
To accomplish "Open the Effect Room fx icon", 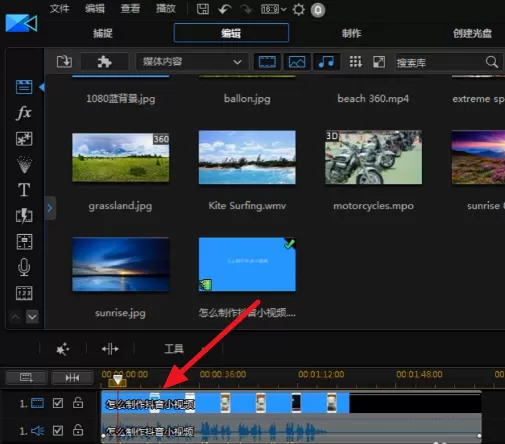I will pos(24,113).
